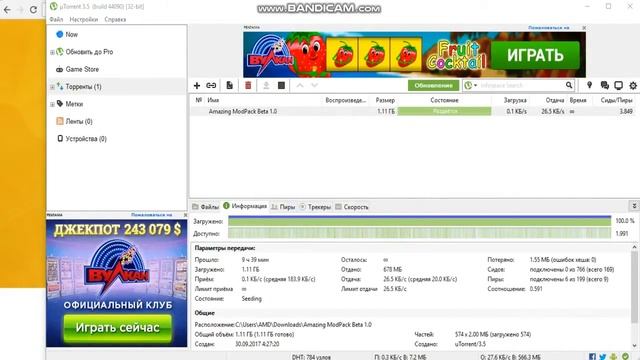The height and width of the screenshot is (360, 640).
Task: Switch to the Файлы tab
Action: 205,207
